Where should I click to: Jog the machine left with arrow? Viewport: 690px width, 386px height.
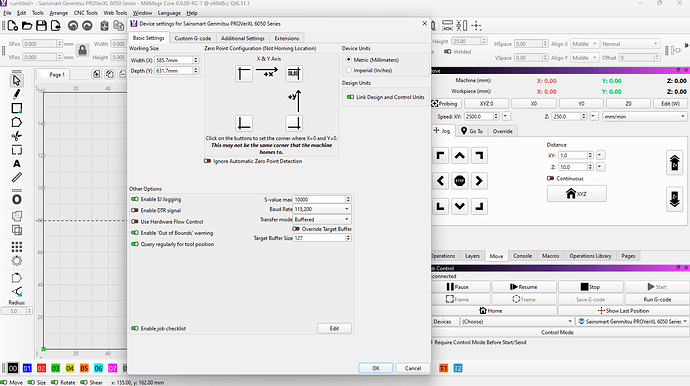(x=440, y=181)
